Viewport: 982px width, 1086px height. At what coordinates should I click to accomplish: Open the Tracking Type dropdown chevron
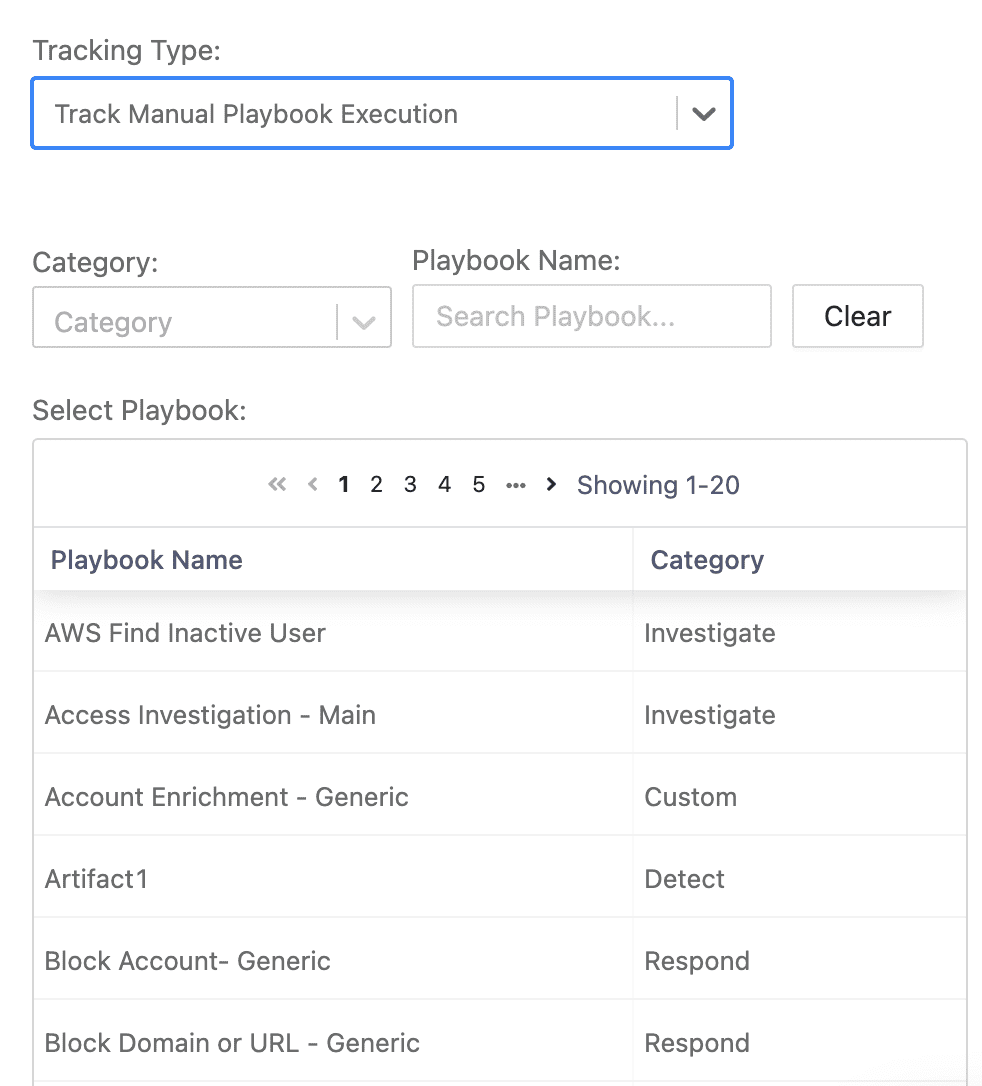click(x=704, y=114)
